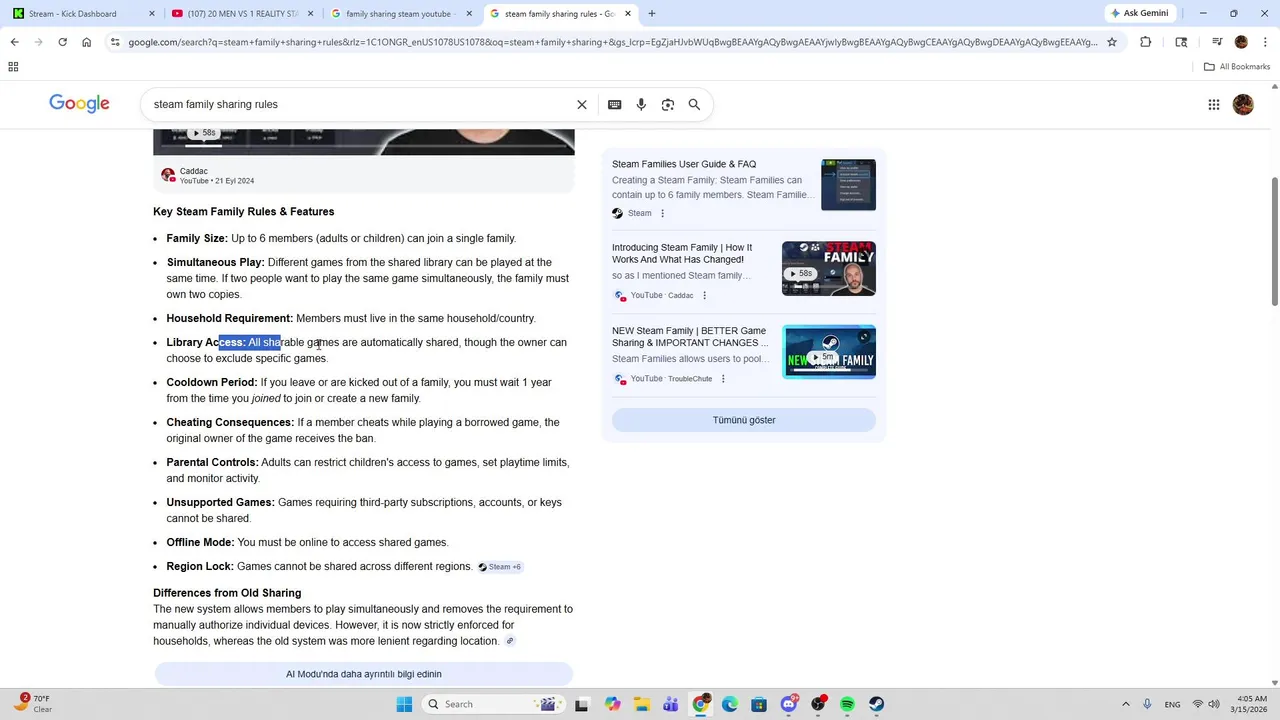Start voice search with the microphone
The width and height of the screenshot is (1280, 720).
[641, 104]
